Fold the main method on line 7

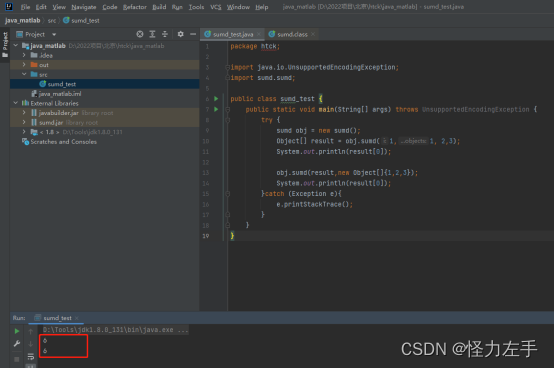coord(228,109)
